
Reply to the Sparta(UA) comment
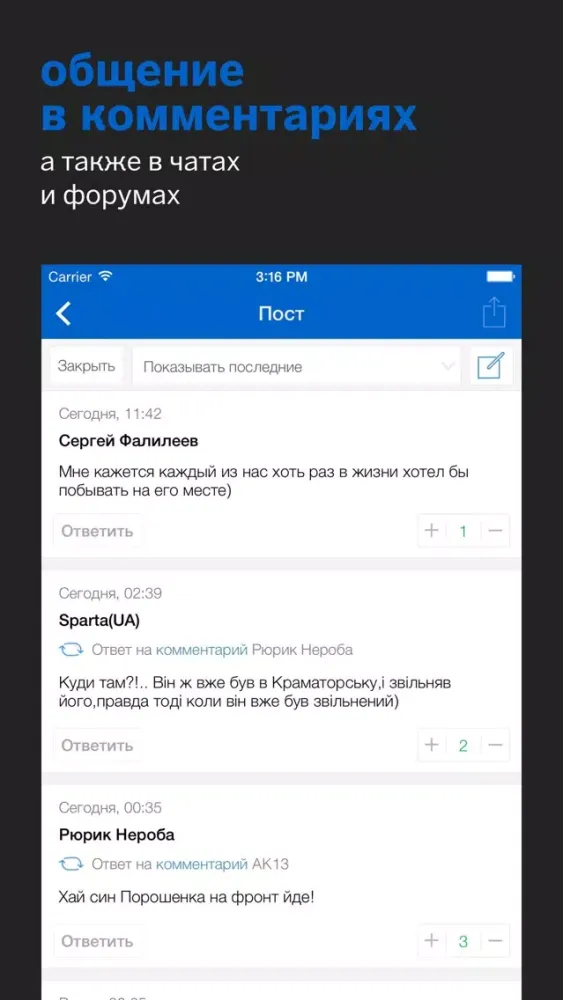click(x=98, y=745)
